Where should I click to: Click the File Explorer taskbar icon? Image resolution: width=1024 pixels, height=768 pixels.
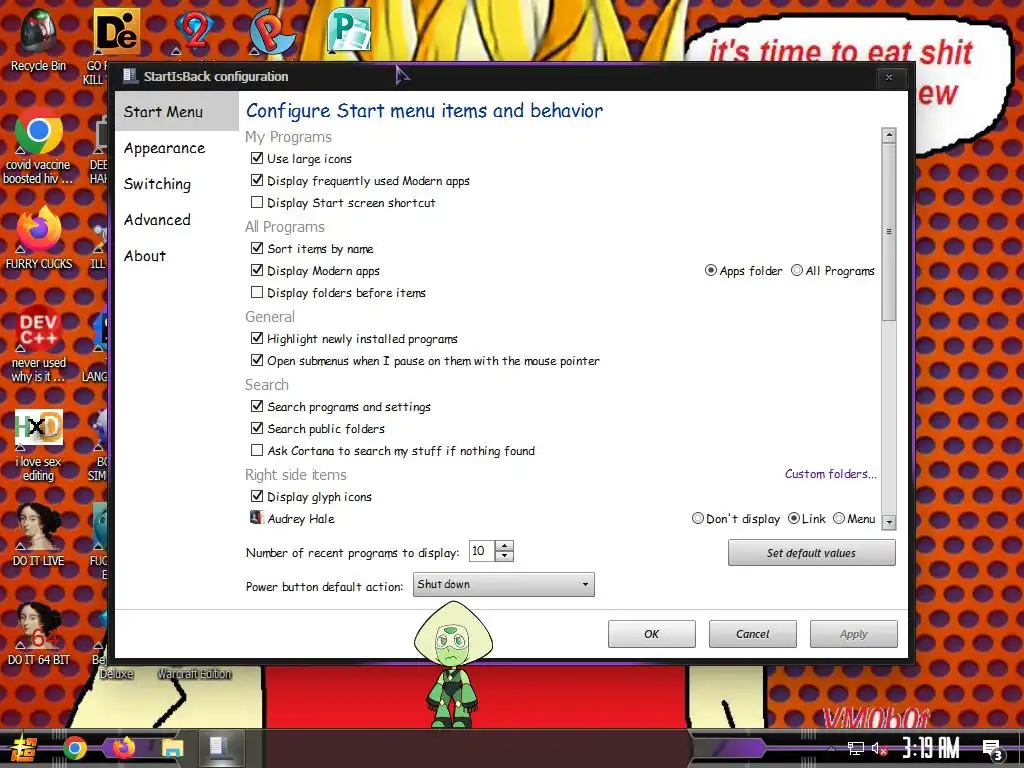point(173,748)
